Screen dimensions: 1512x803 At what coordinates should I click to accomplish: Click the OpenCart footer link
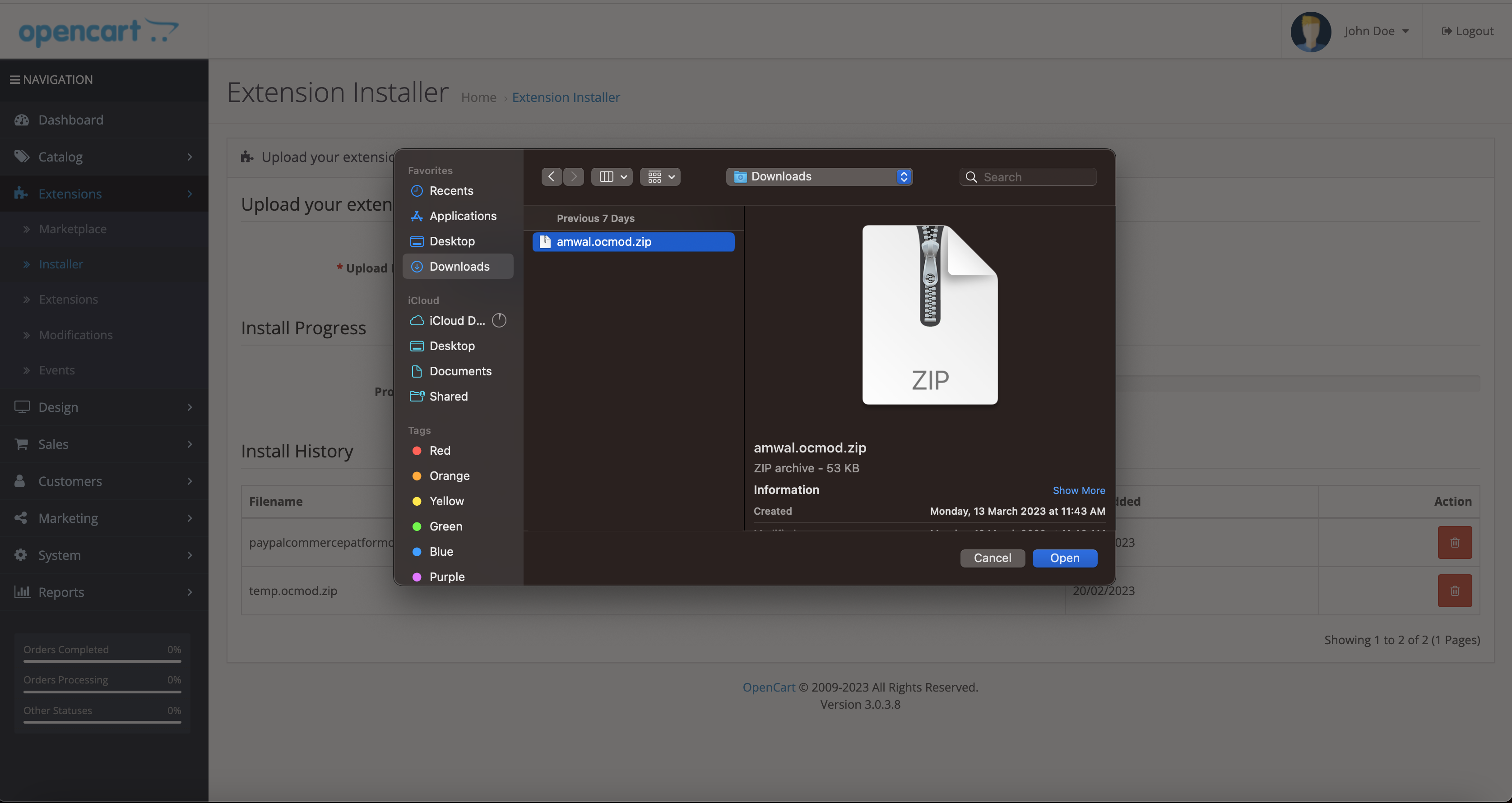tap(768, 687)
